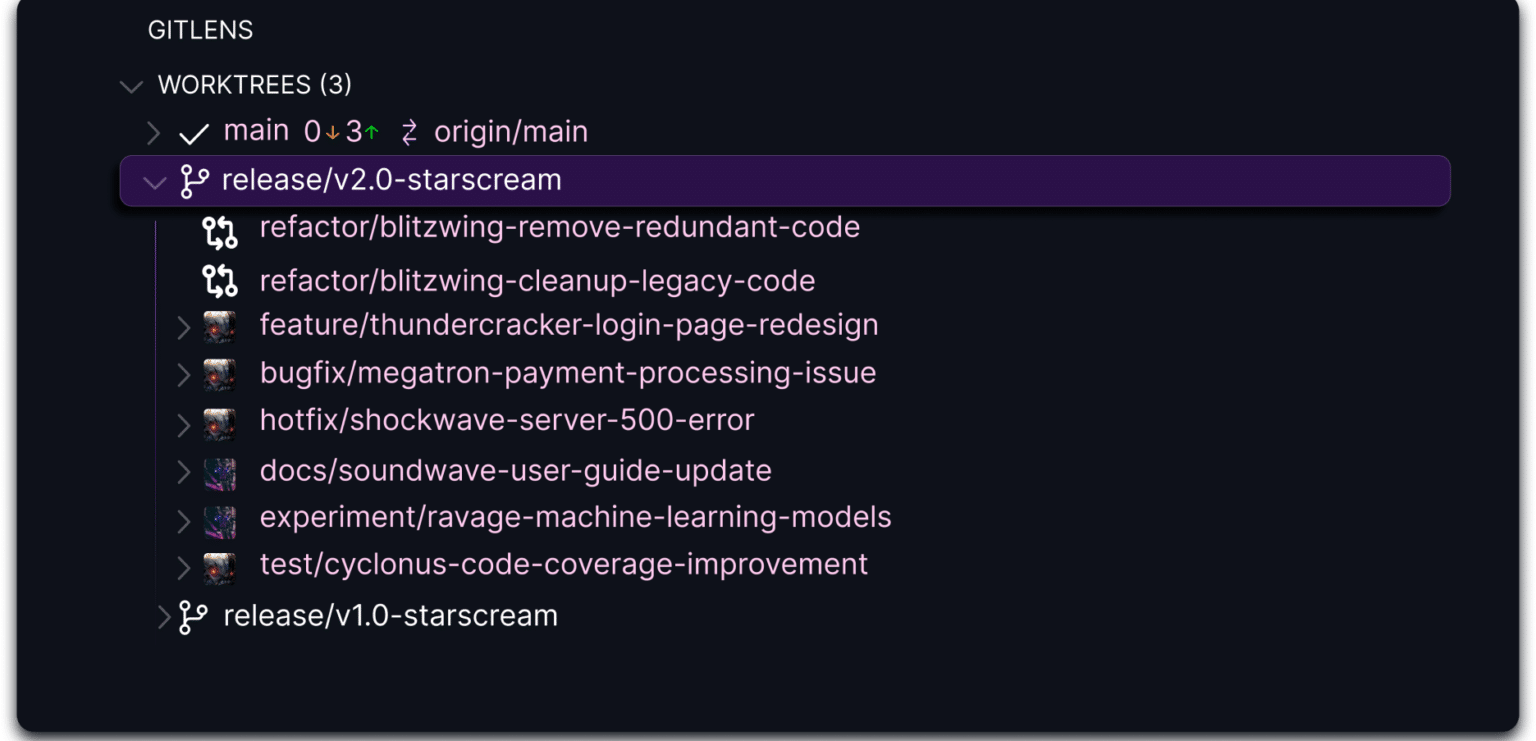Select the test/cyclonus-code-coverage-improvement branch
This screenshot has width=1536, height=741.
[563, 565]
